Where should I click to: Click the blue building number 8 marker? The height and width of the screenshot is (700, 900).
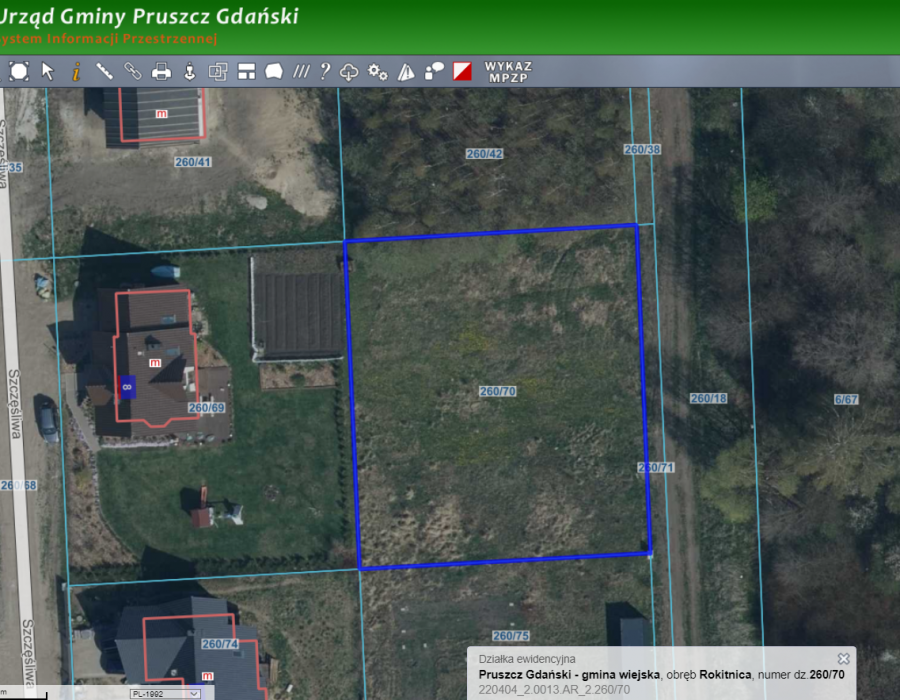tap(127, 385)
